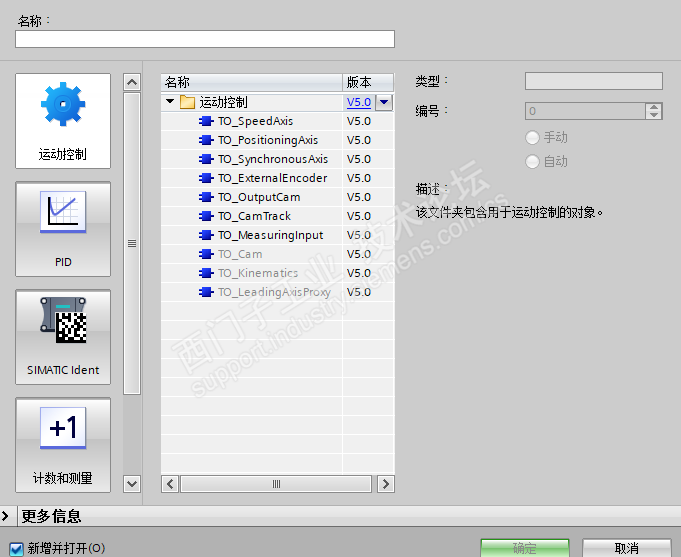The image size is (681, 557).
Task: Click the TO_Cam object icon
Action: coord(206,254)
